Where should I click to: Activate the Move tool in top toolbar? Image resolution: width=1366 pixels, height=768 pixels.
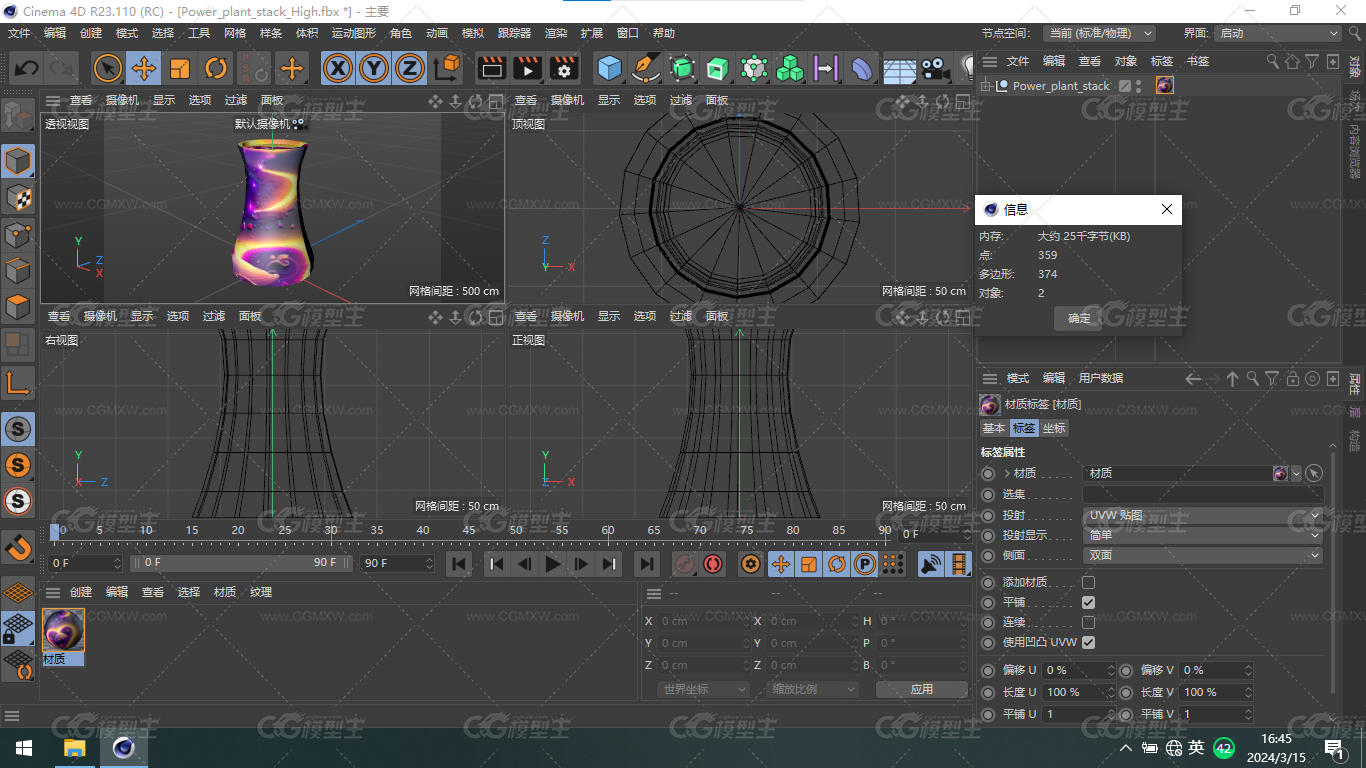[144, 68]
